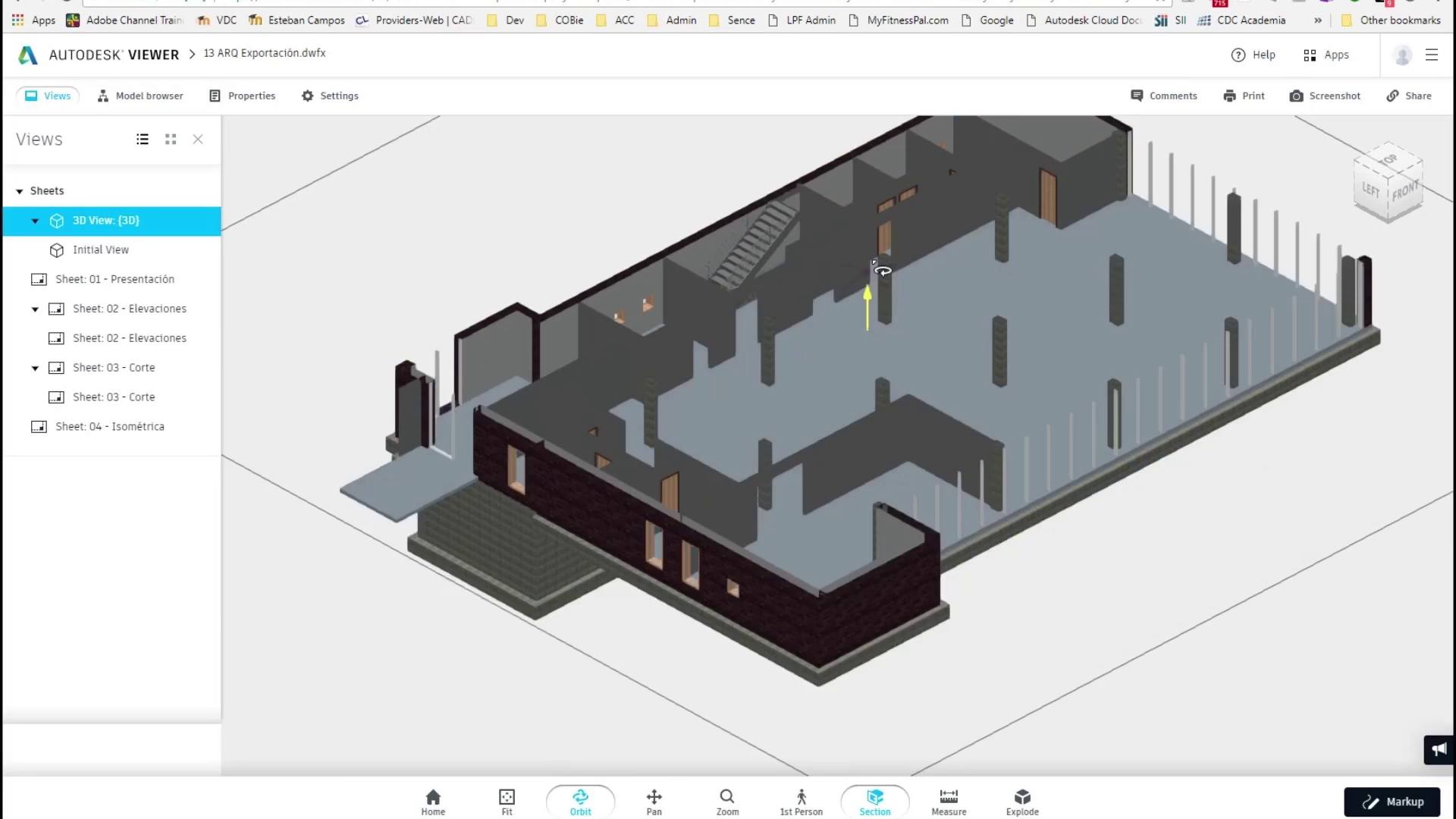This screenshot has width=1456, height=819.
Task: Collapse the Sheets tree group
Action: (20, 191)
